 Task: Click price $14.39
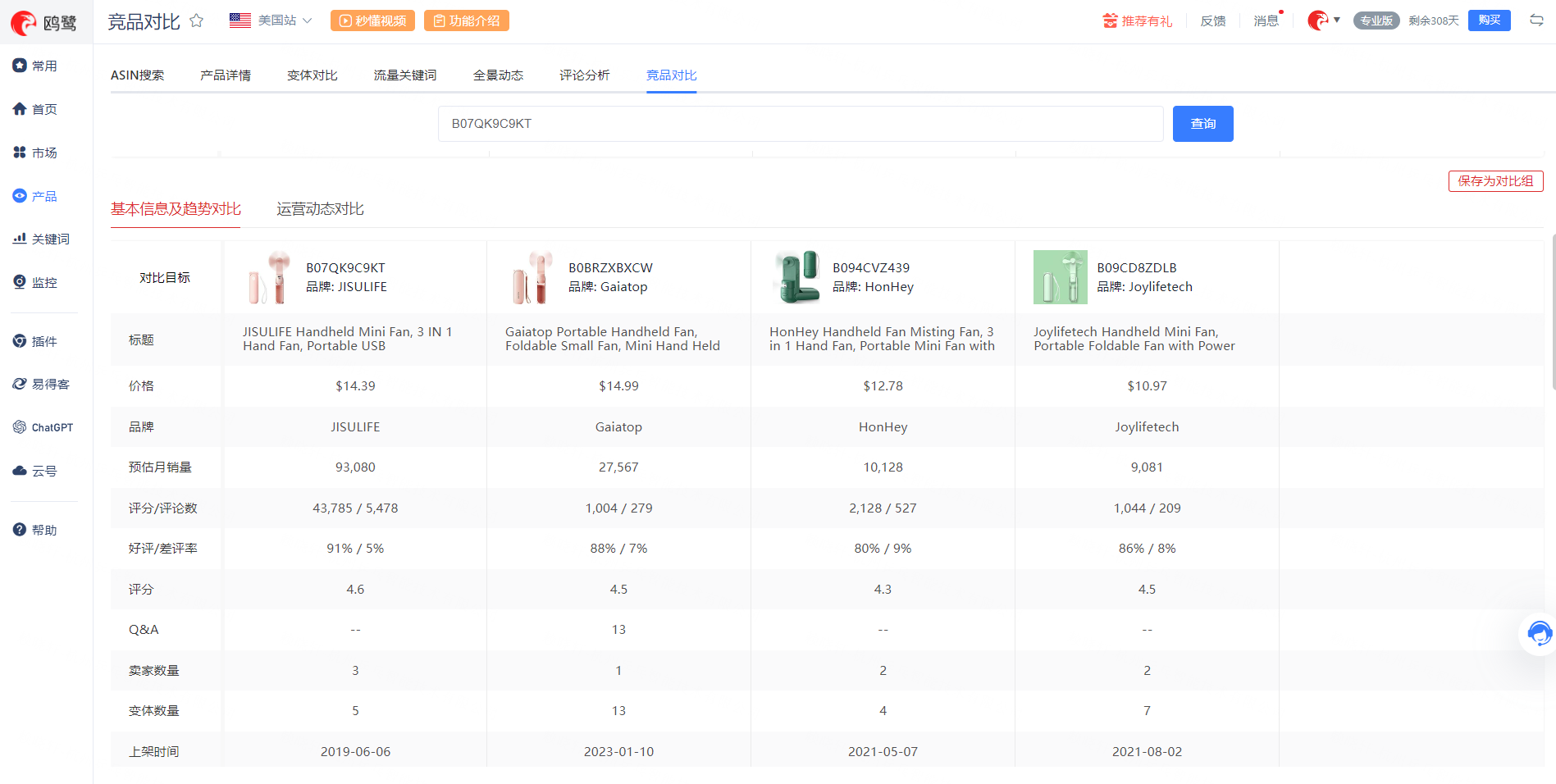[355, 386]
